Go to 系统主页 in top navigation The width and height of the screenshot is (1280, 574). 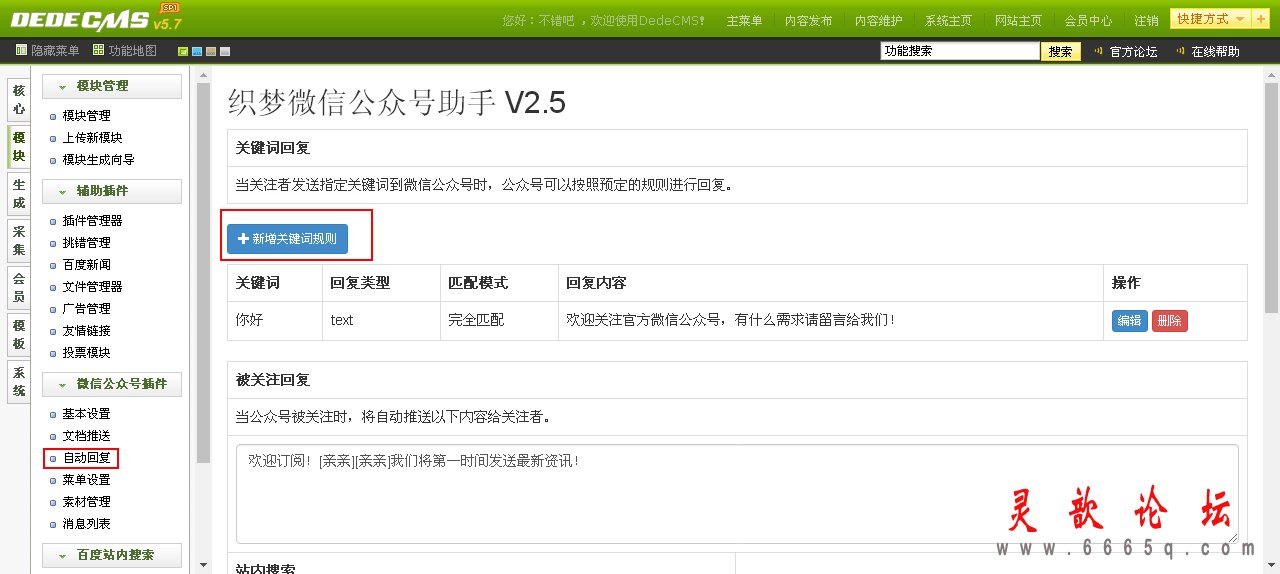click(x=948, y=21)
